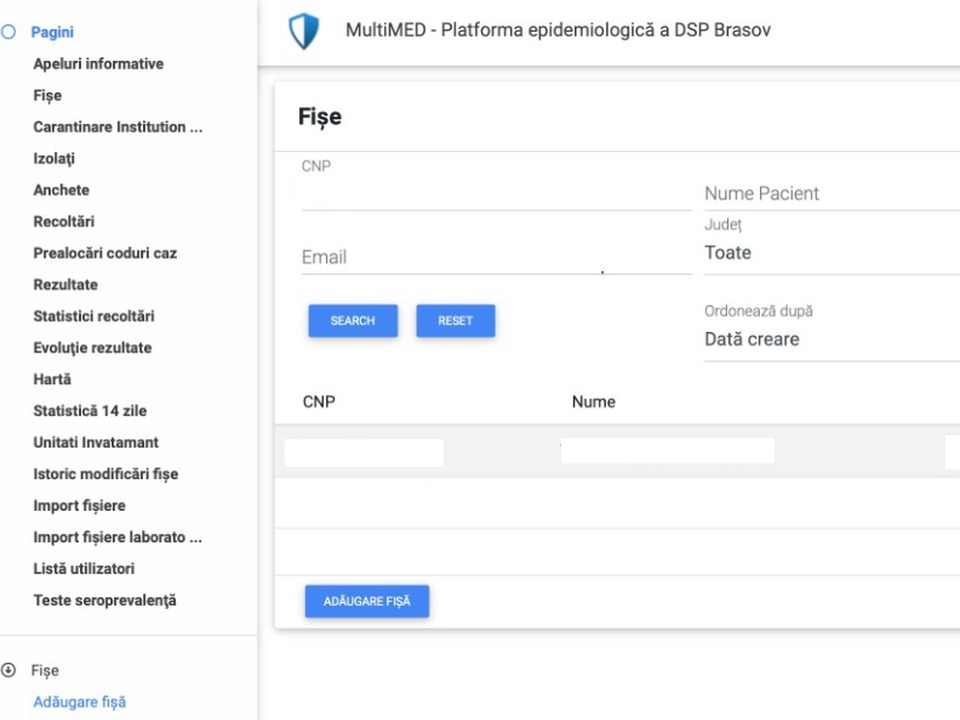Open the Hartă page

(52, 379)
